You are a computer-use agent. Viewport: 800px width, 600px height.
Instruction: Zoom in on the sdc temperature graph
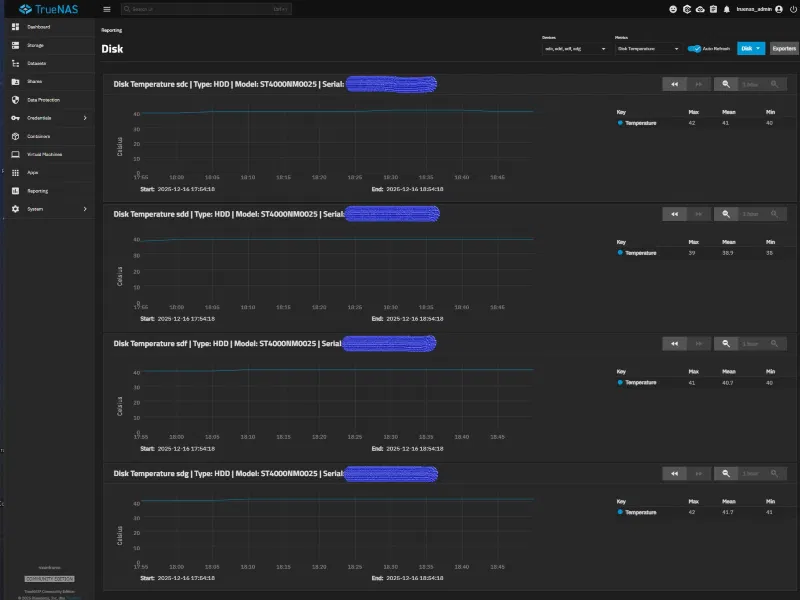click(726, 84)
